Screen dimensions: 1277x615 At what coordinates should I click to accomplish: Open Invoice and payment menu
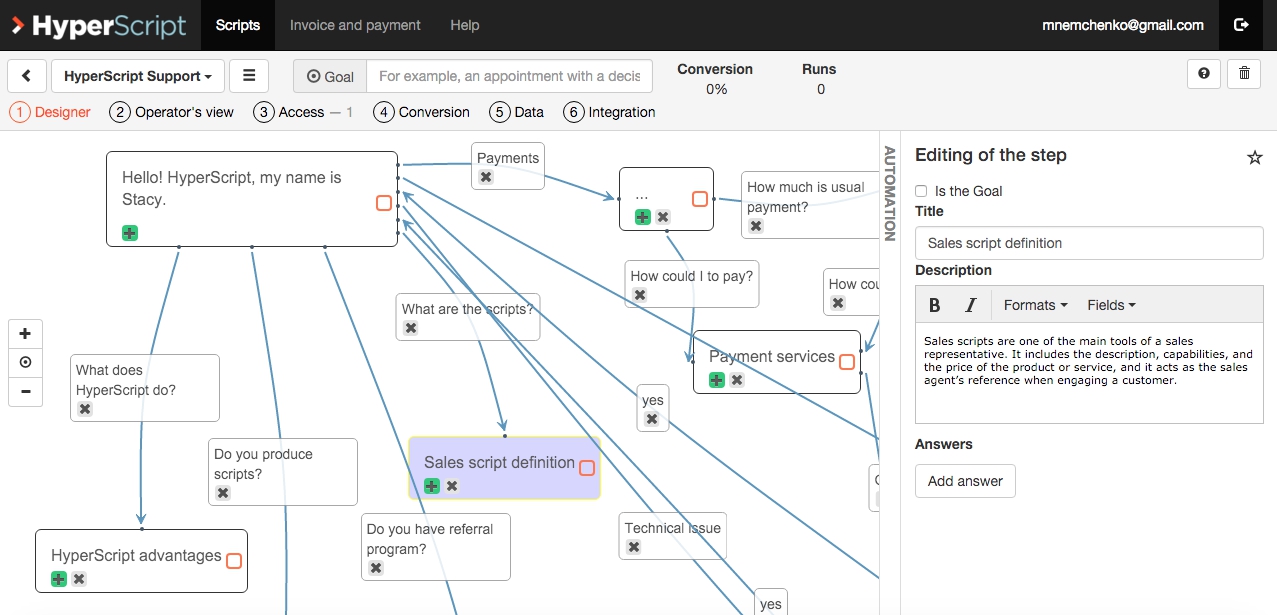click(355, 25)
